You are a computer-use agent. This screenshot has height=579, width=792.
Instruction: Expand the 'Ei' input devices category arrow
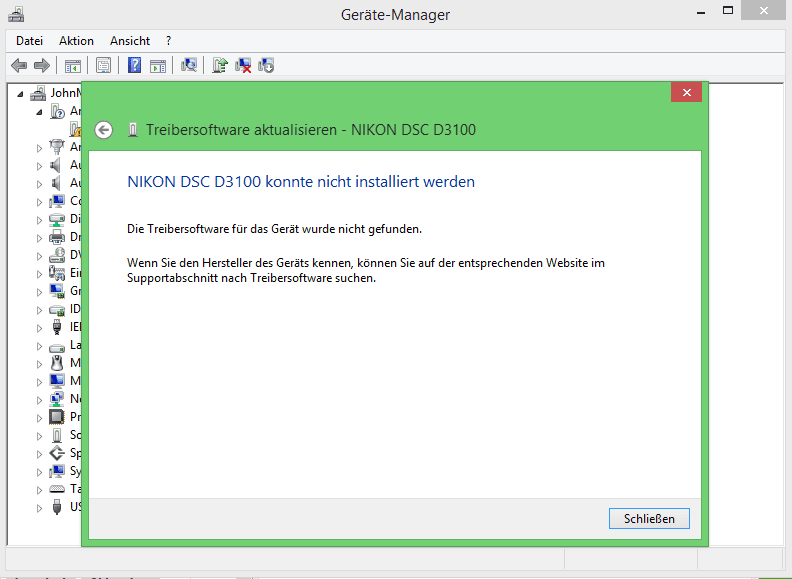tap(39, 274)
